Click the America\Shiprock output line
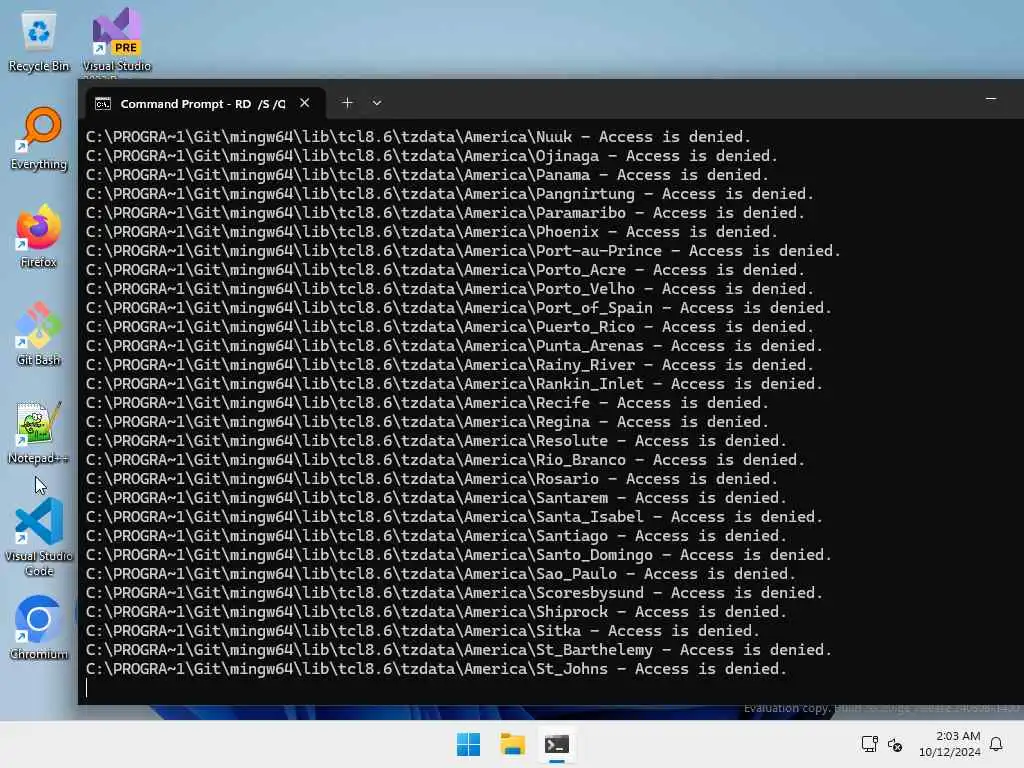Screen dimensions: 1024x768 click(x=436, y=612)
